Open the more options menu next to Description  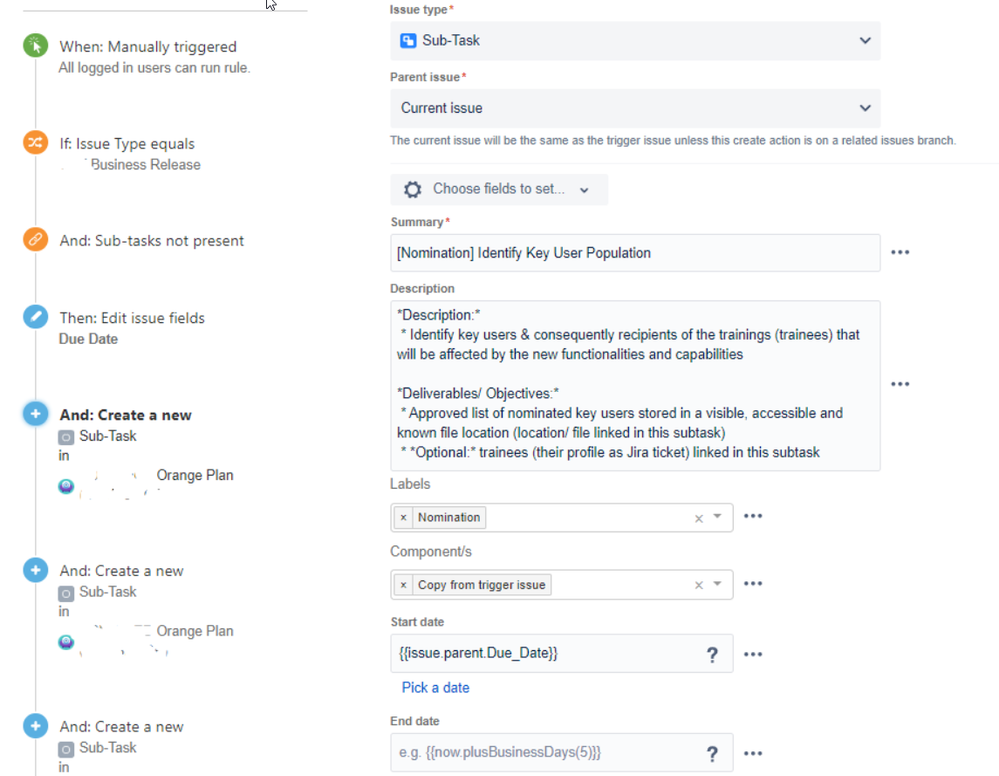(x=900, y=384)
